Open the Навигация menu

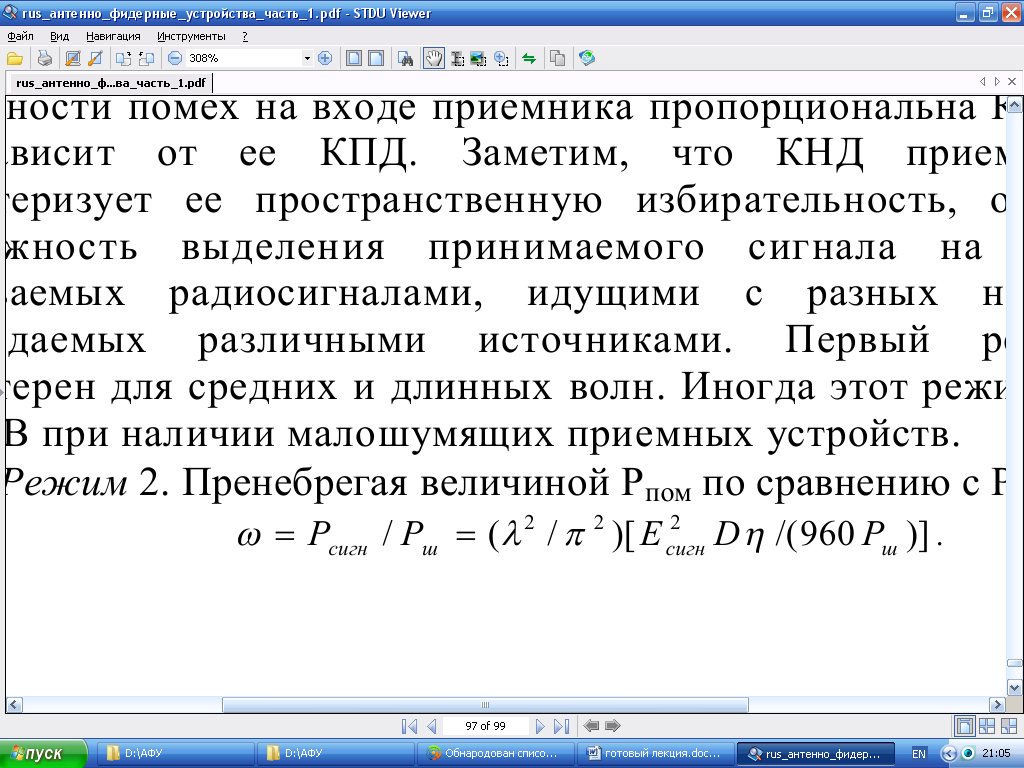(x=113, y=36)
